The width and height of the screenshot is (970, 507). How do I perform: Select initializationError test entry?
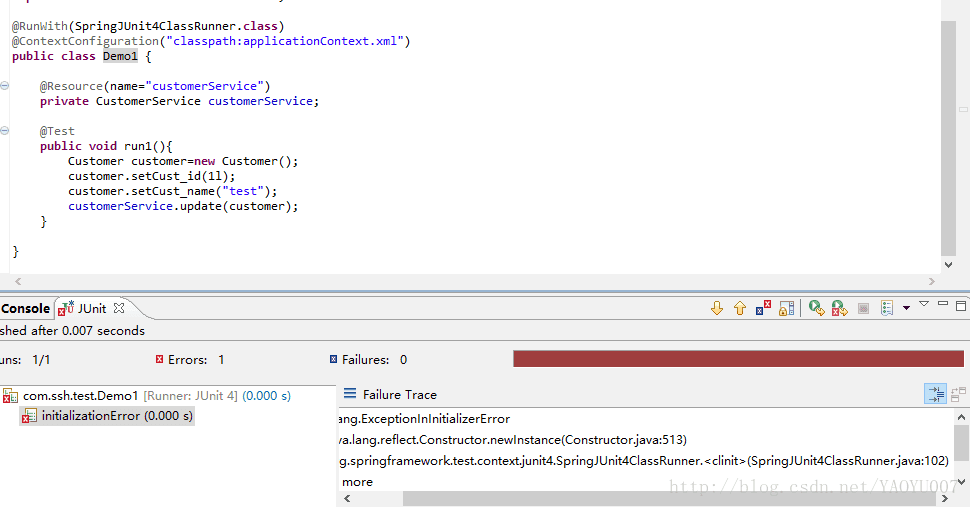(108, 416)
